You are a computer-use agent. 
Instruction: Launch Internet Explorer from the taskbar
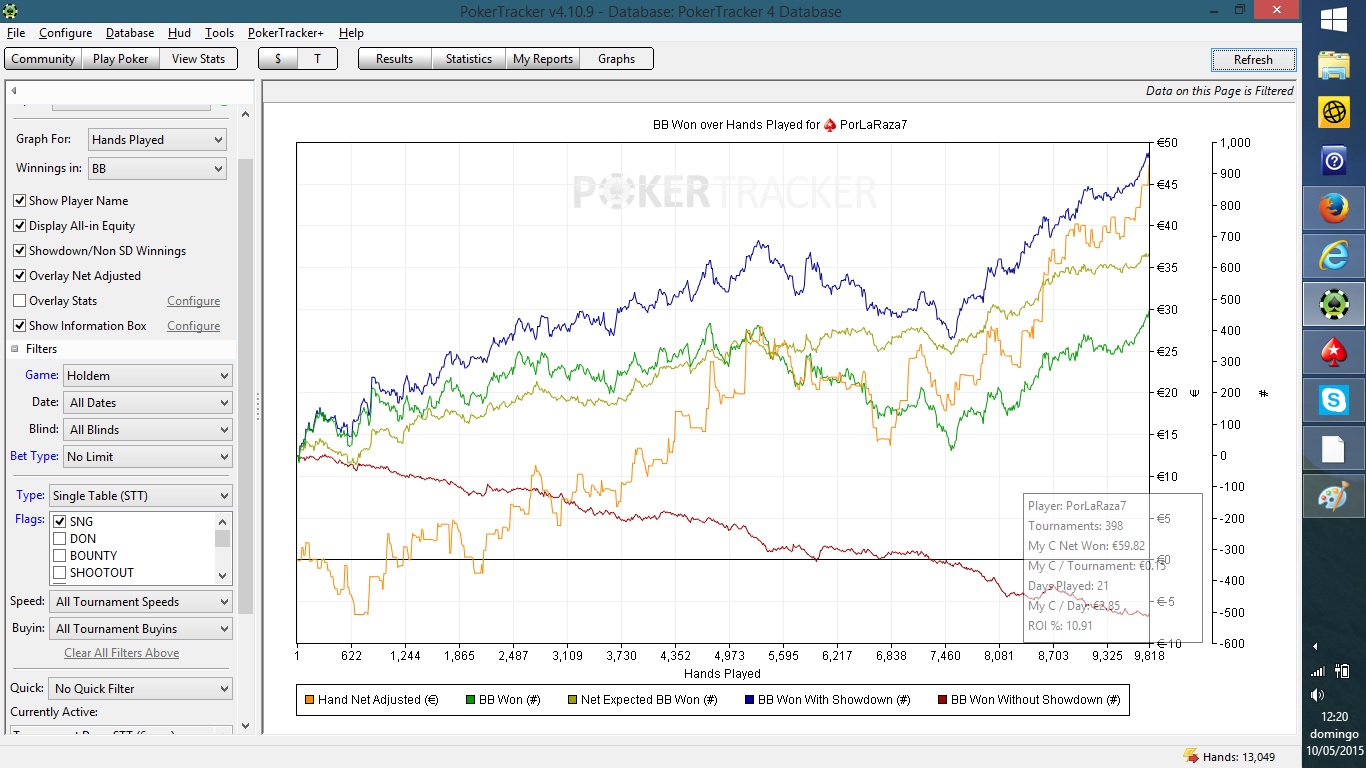(1334, 256)
